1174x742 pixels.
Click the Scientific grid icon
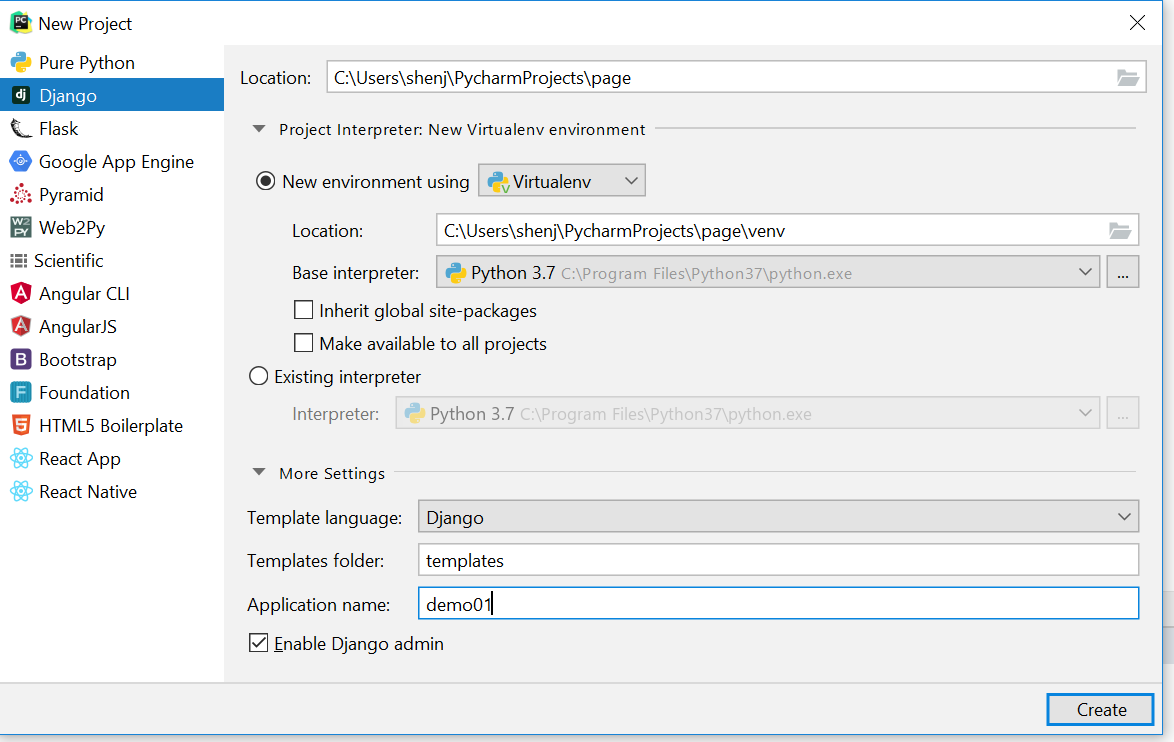[x=18, y=261]
